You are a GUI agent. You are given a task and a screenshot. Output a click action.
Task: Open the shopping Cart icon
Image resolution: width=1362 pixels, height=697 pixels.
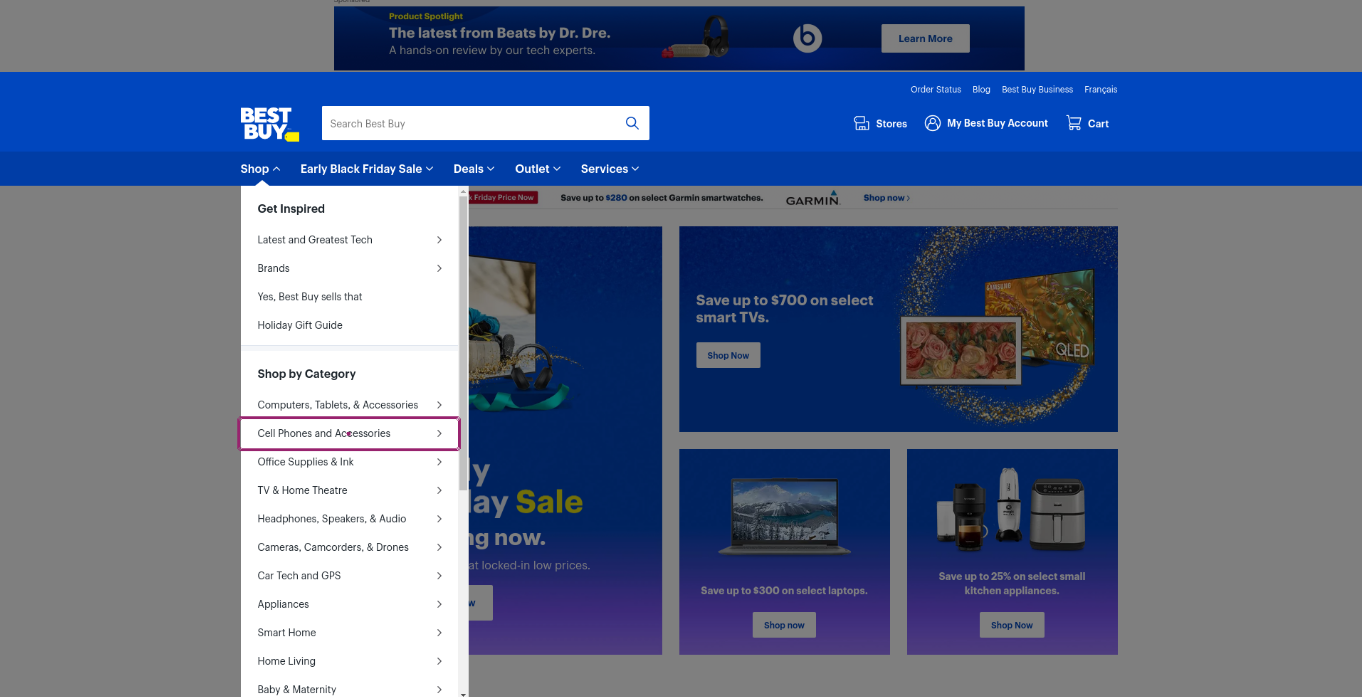[x=1074, y=123]
